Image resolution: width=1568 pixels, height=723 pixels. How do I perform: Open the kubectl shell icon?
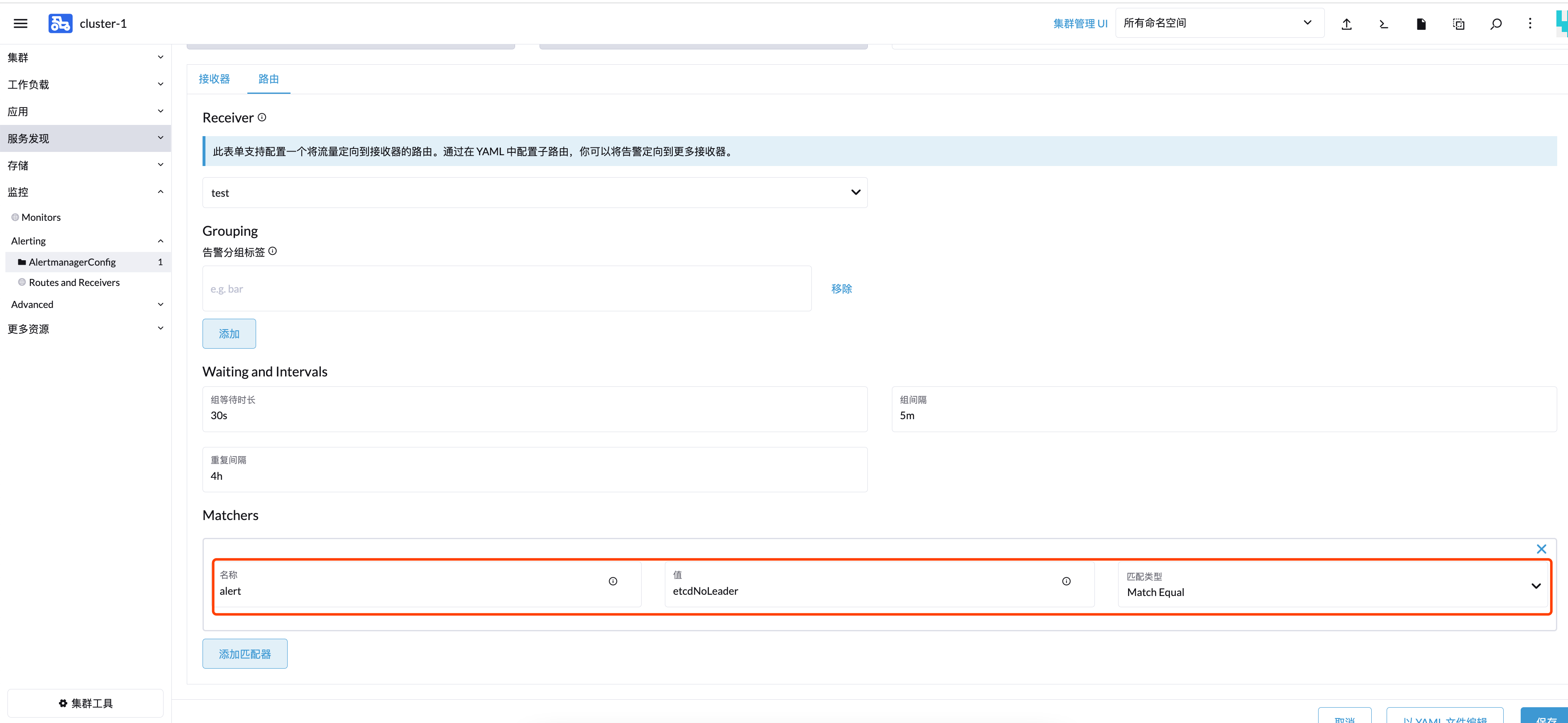click(x=1384, y=24)
